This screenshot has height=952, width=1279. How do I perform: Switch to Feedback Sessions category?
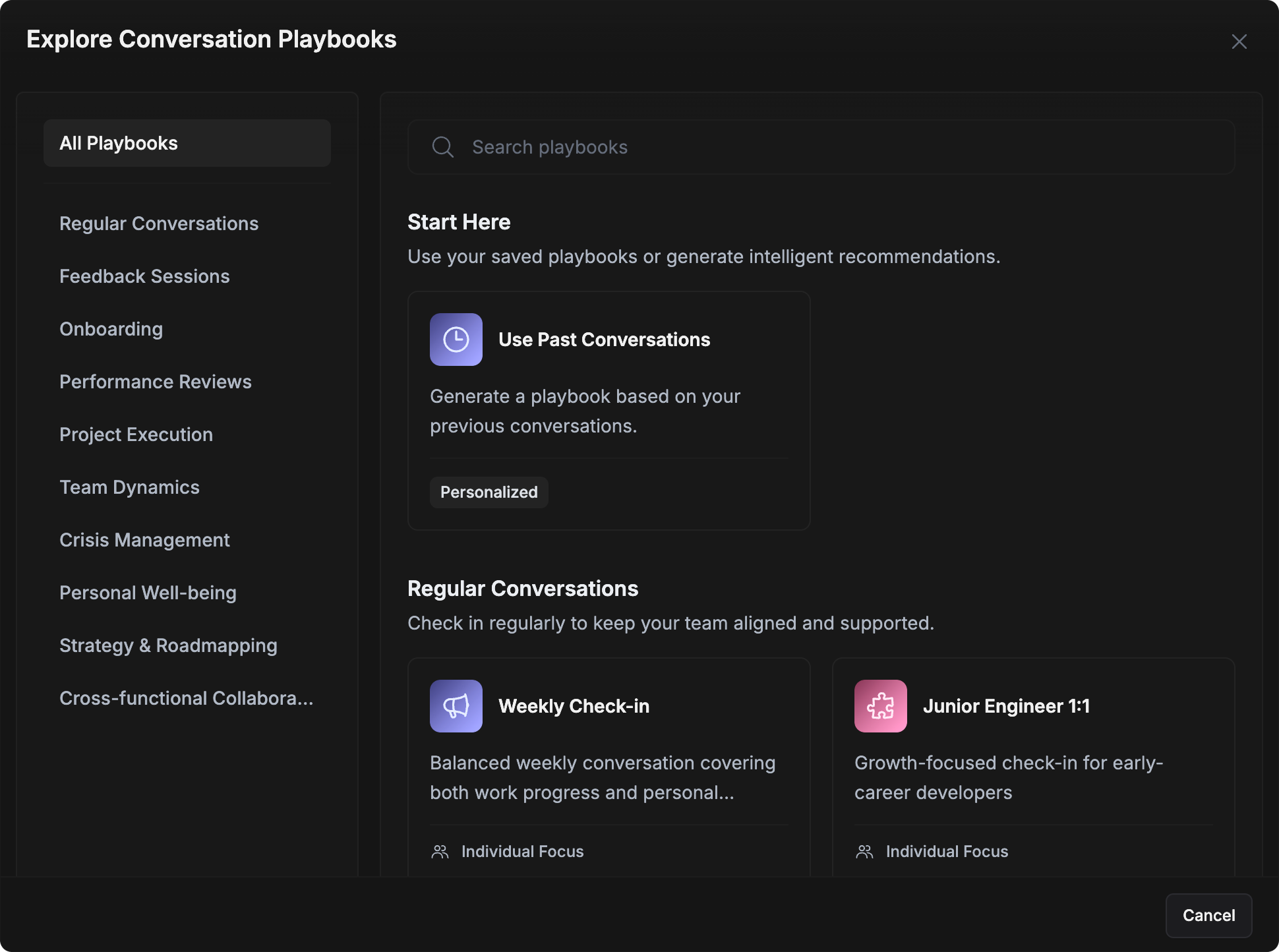(144, 276)
